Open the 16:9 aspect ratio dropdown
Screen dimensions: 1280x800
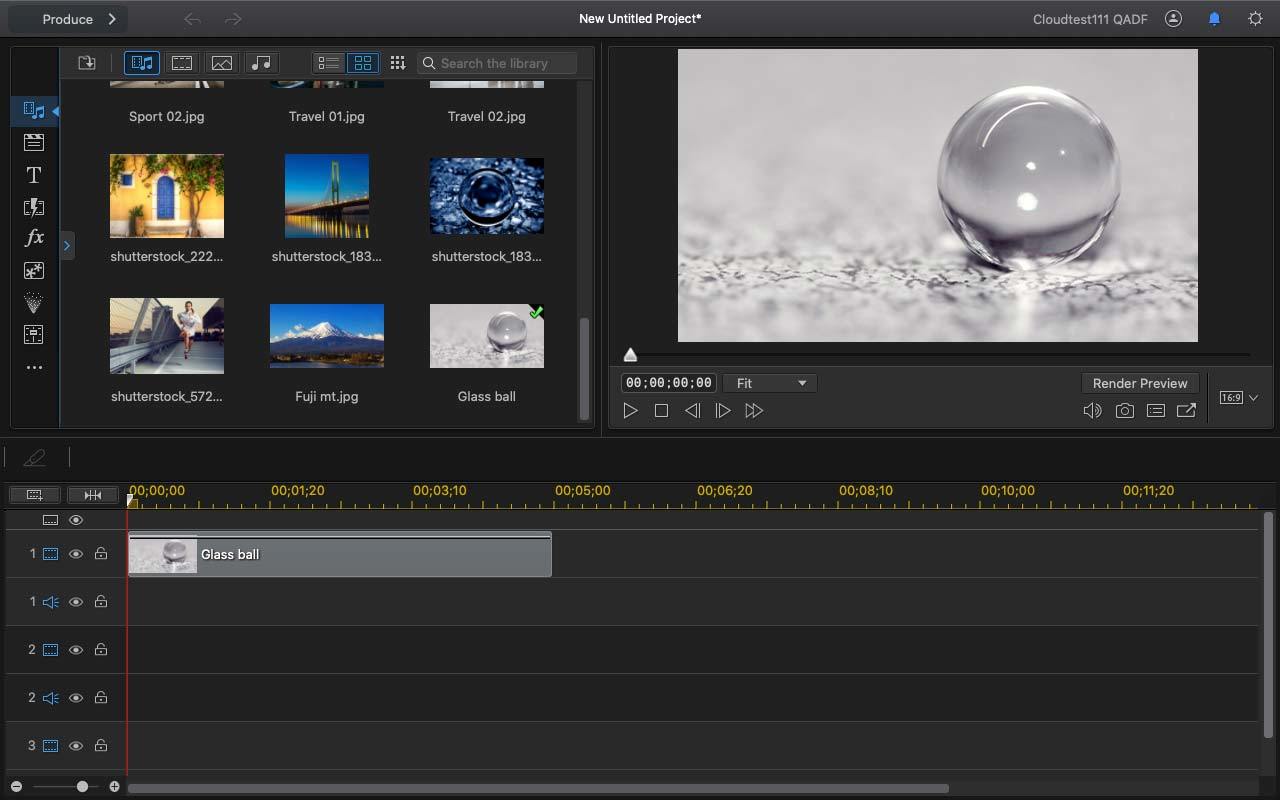click(1238, 398)
